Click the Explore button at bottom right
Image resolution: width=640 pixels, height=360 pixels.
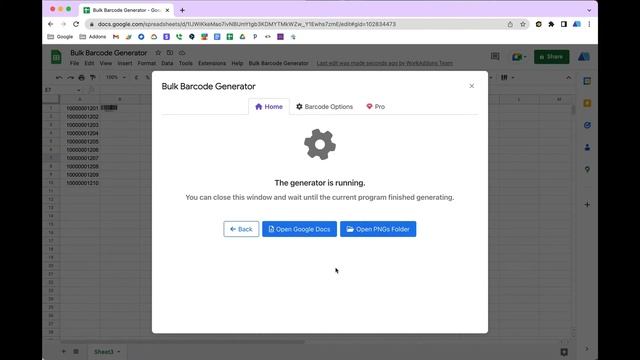(564, 352)
